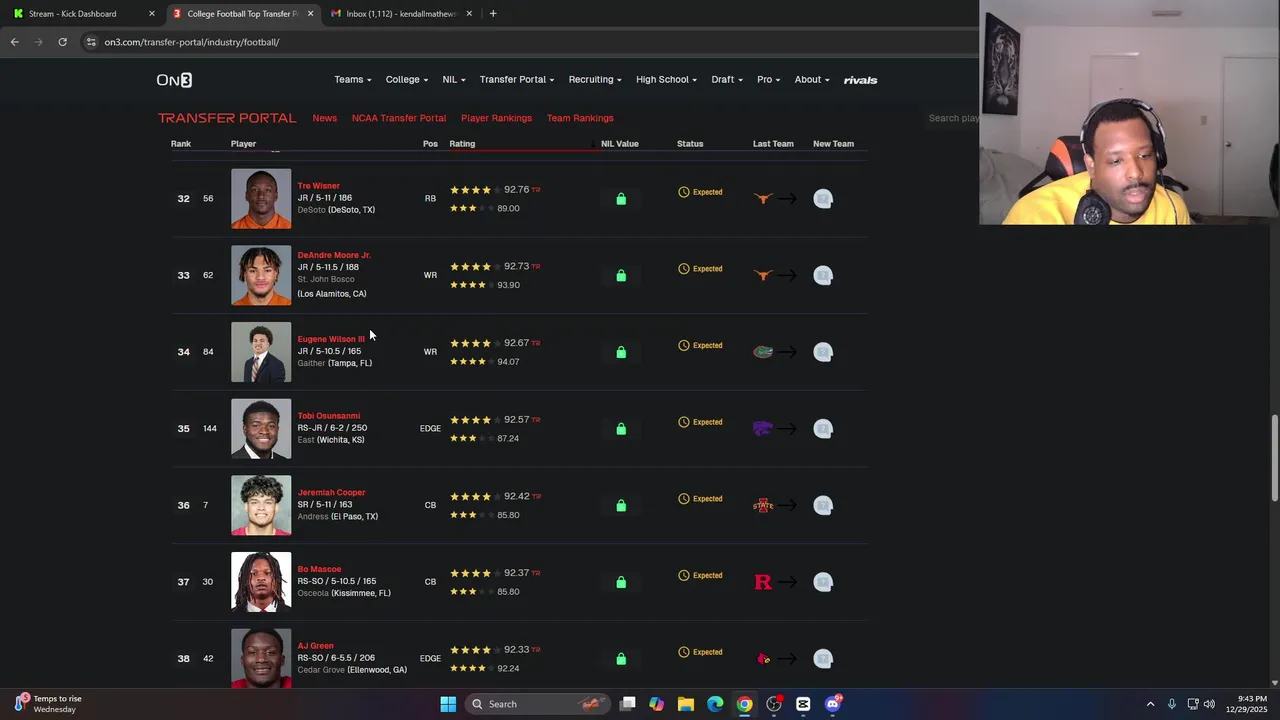
Task: Click the Search players input field
Action: click(x=952, y=118)
